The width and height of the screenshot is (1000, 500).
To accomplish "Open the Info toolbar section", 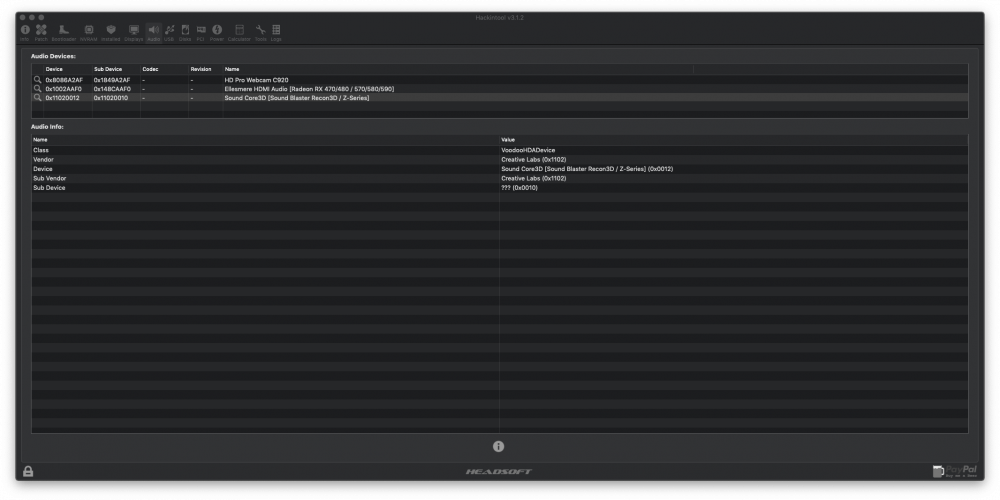I will (x=24, y=33).
